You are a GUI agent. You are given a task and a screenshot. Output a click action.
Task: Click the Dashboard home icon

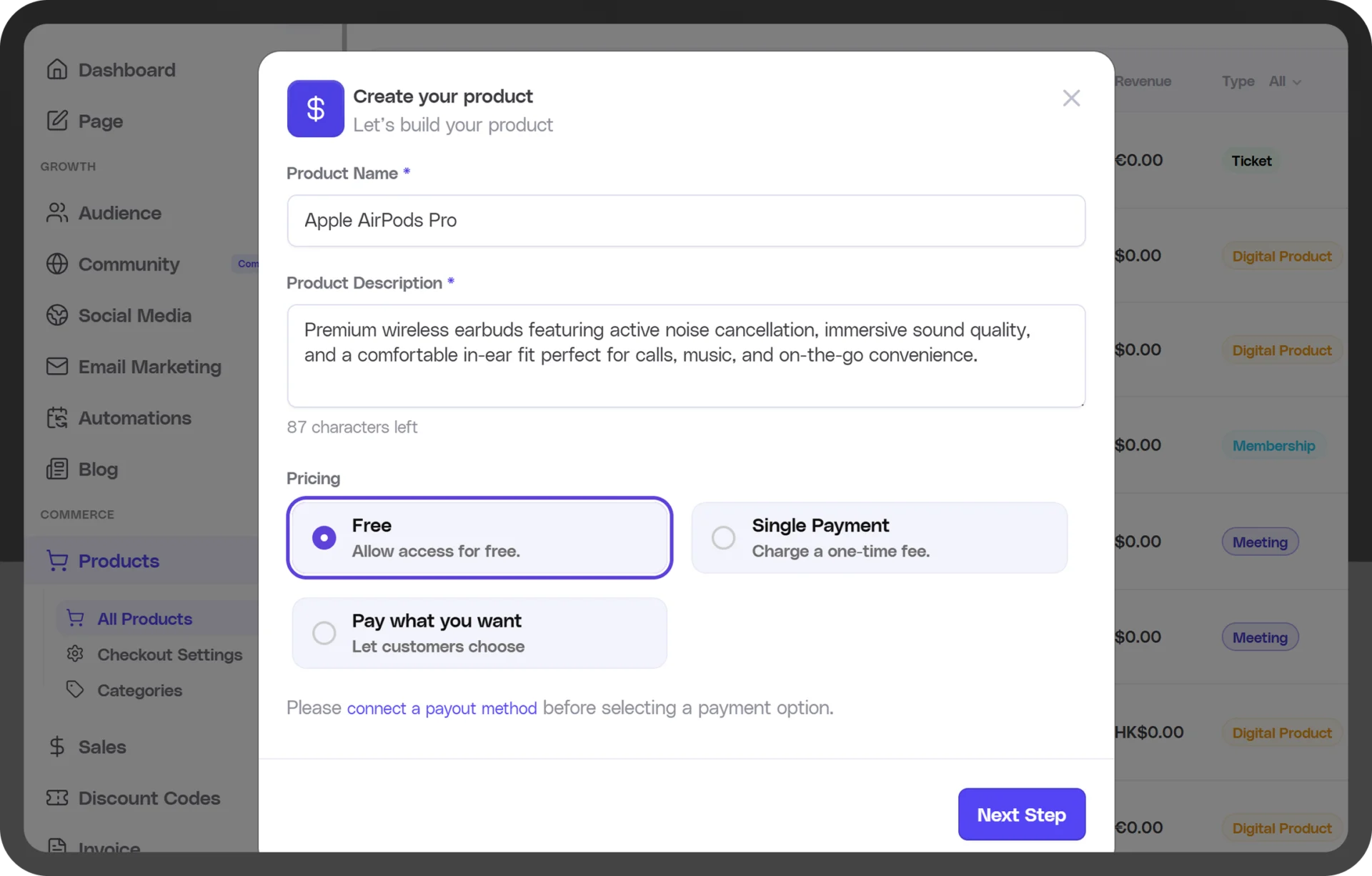[x=57, y=69]
